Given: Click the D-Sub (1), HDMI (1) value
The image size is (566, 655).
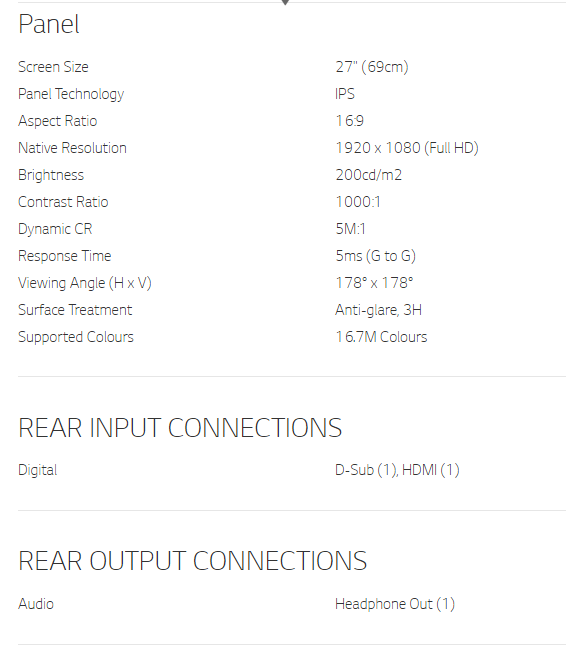Looking at the screenshot, I should coord(397,470).
